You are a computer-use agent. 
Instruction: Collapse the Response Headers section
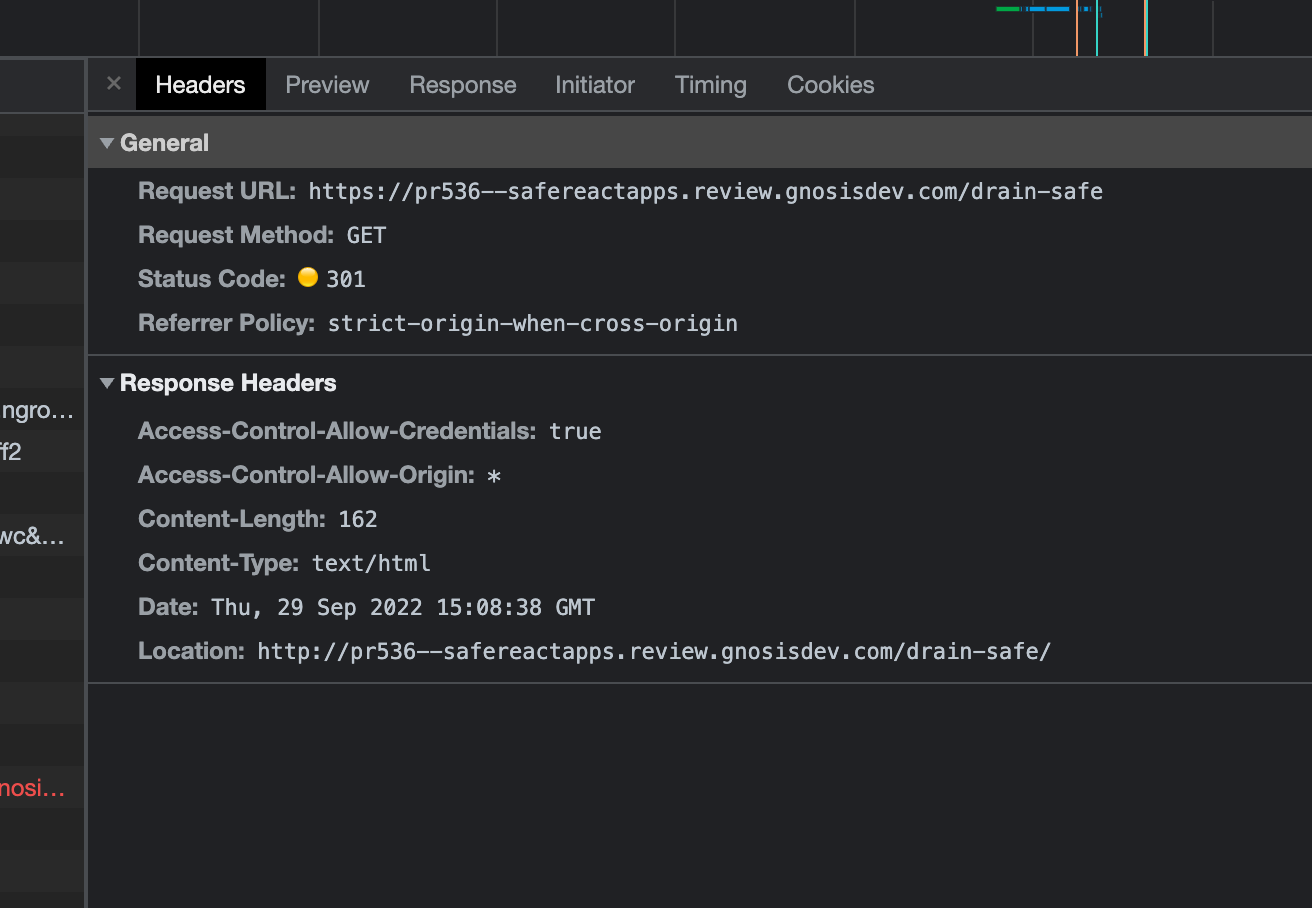pyautogui.click(x=107, y=382)
